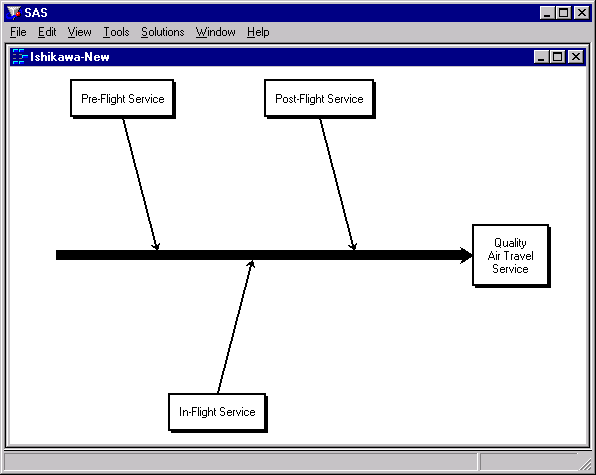Click the SAS window resize grip
Viewport: 596px width, 475px height.
[x=585, y=464]
